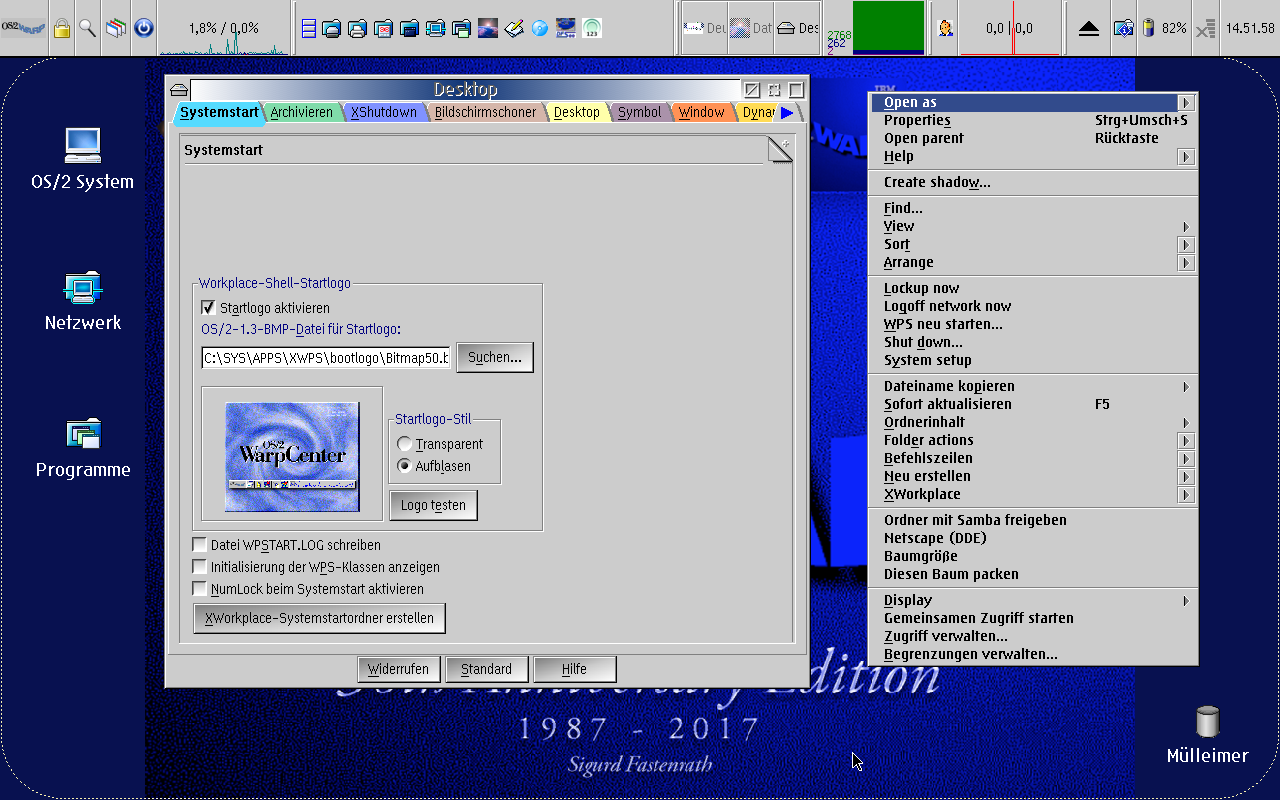Click 'XWorkplace-Systemstartordner erstellen' button
1280x800 pixels.
[319, 618]
